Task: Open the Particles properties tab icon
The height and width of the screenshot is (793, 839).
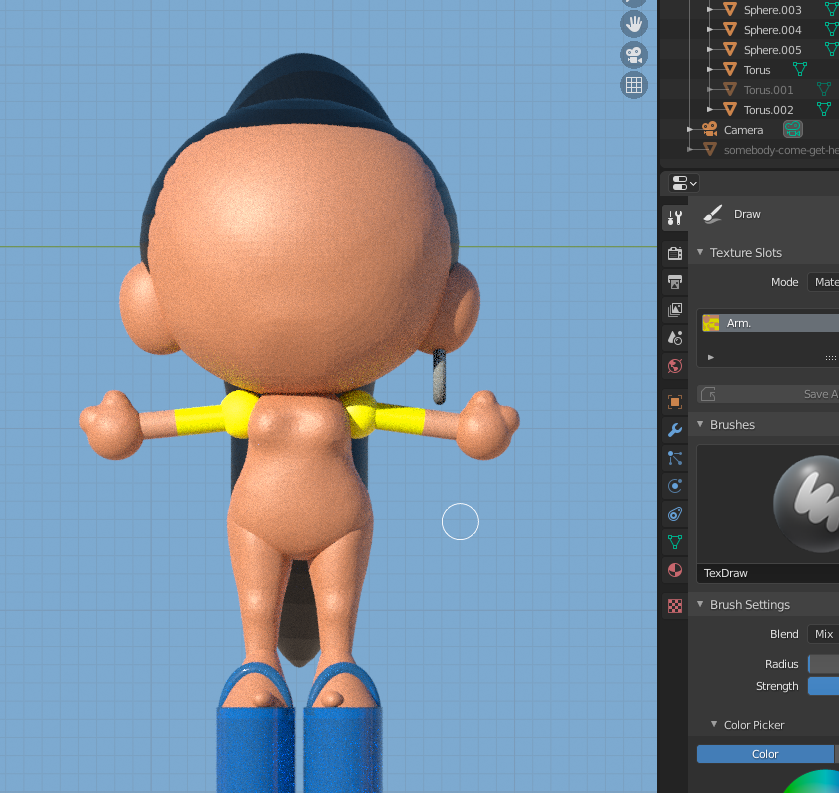Action: [x=675, y=458]
